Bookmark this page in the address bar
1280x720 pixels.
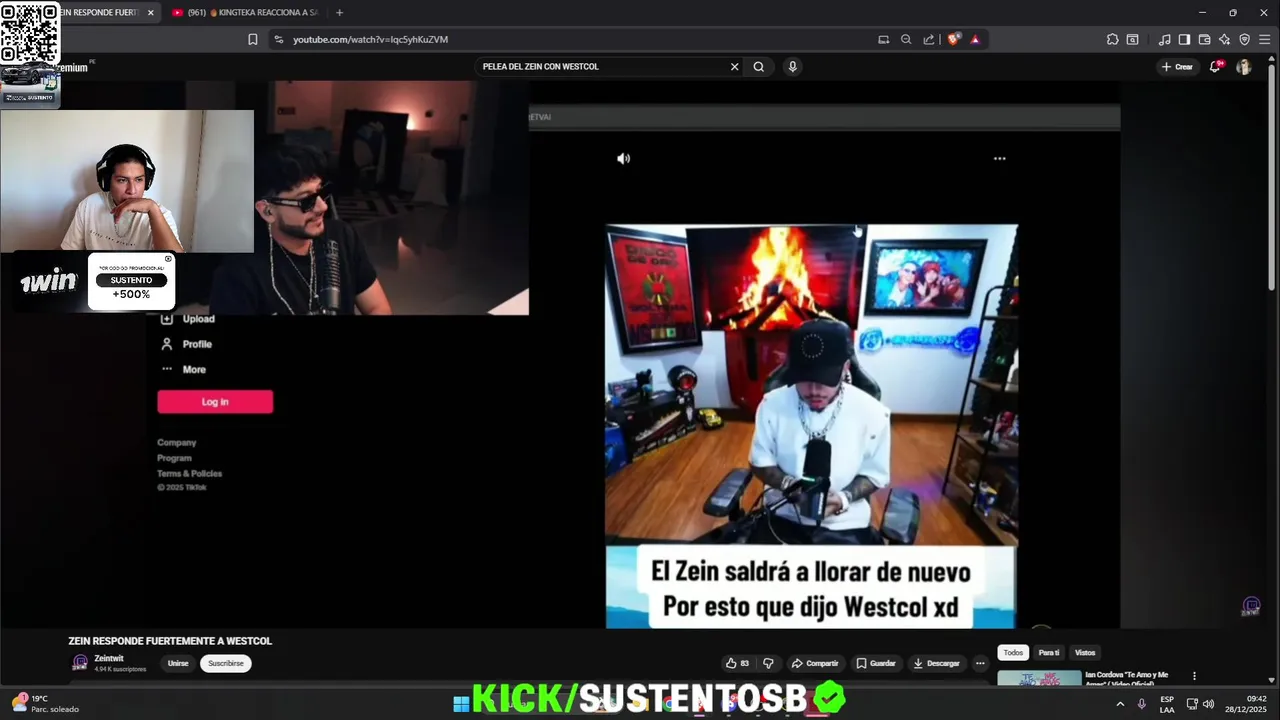[253, 39]
